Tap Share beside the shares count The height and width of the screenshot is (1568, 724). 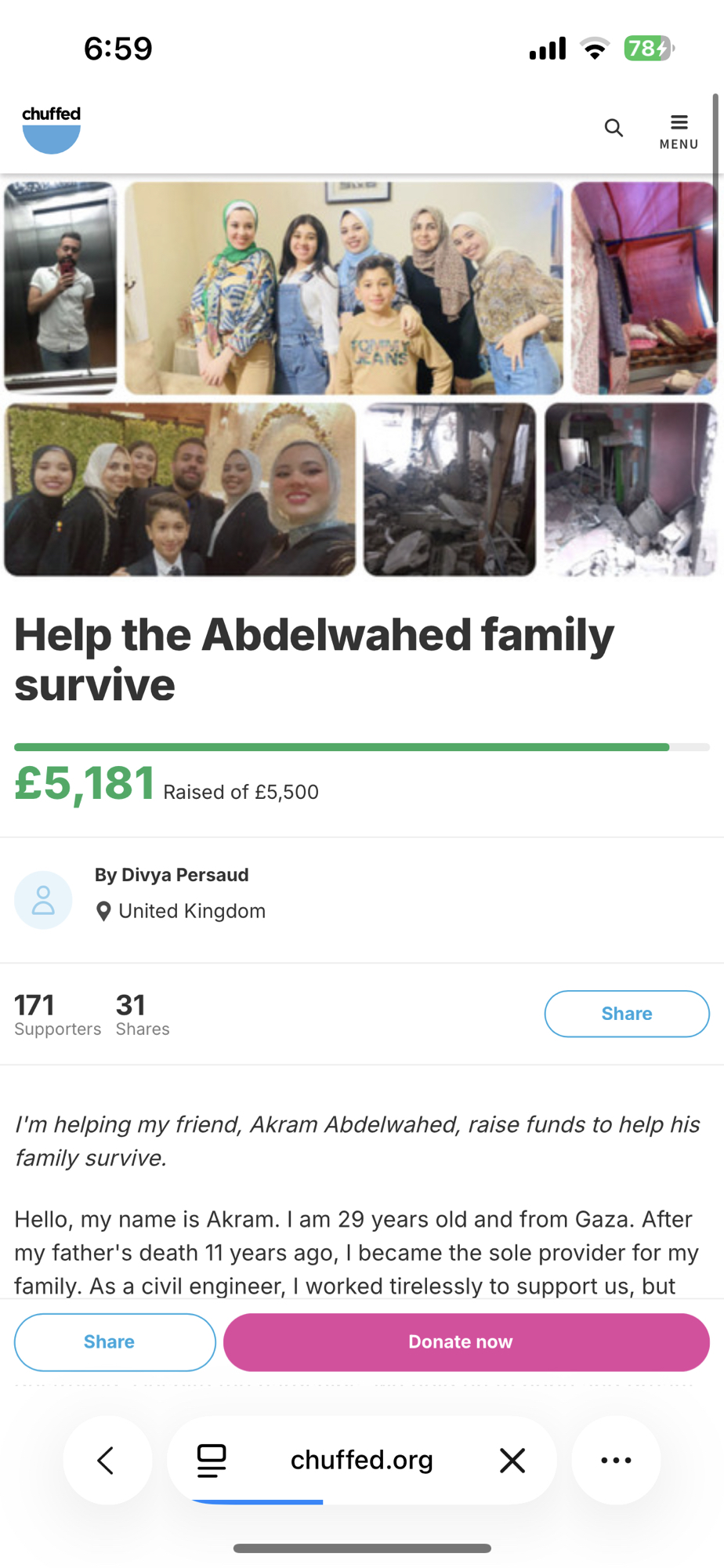coord(627,1014)
